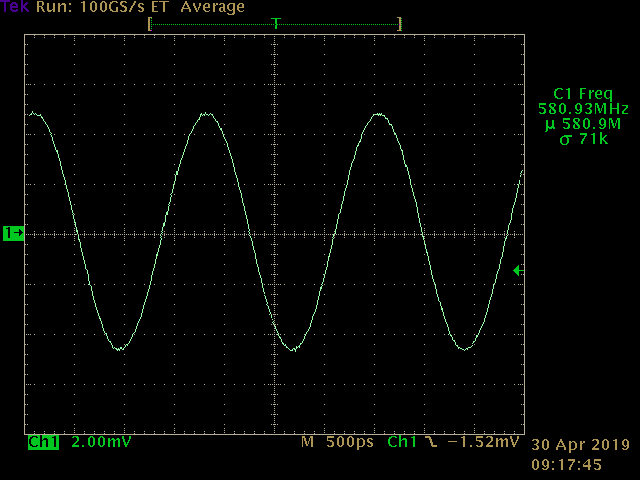640x480 pixels.
Task: Select the Average acquisition mode label
Action: click(212, 8)
